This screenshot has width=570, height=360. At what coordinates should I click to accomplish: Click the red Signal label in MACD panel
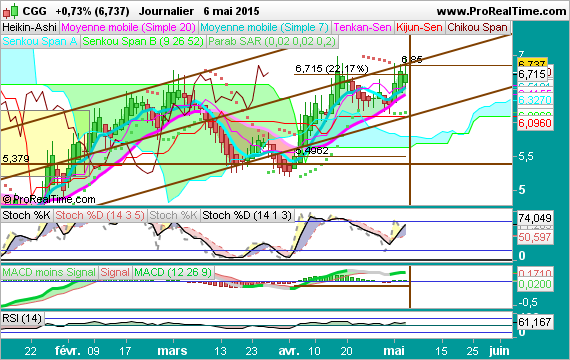click(115, 272)
